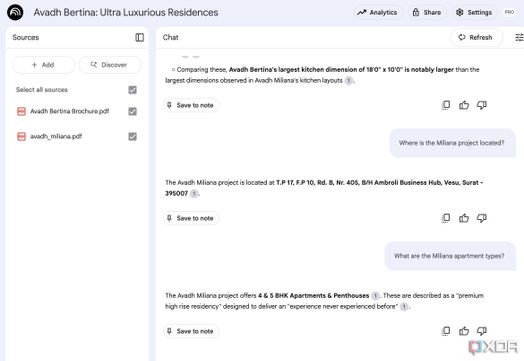Click the Analytics trend arrow icon

(x=362, y=13)
